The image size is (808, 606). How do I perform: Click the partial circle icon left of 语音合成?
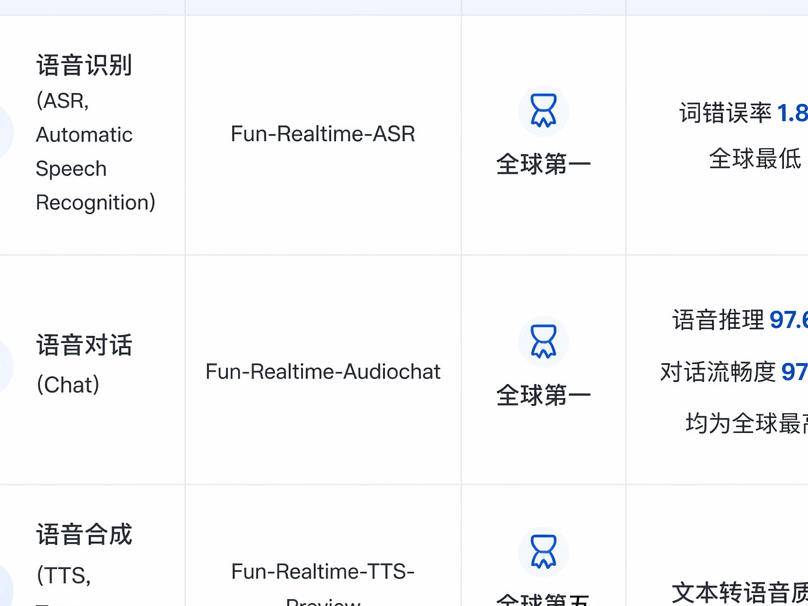(6, 585)
